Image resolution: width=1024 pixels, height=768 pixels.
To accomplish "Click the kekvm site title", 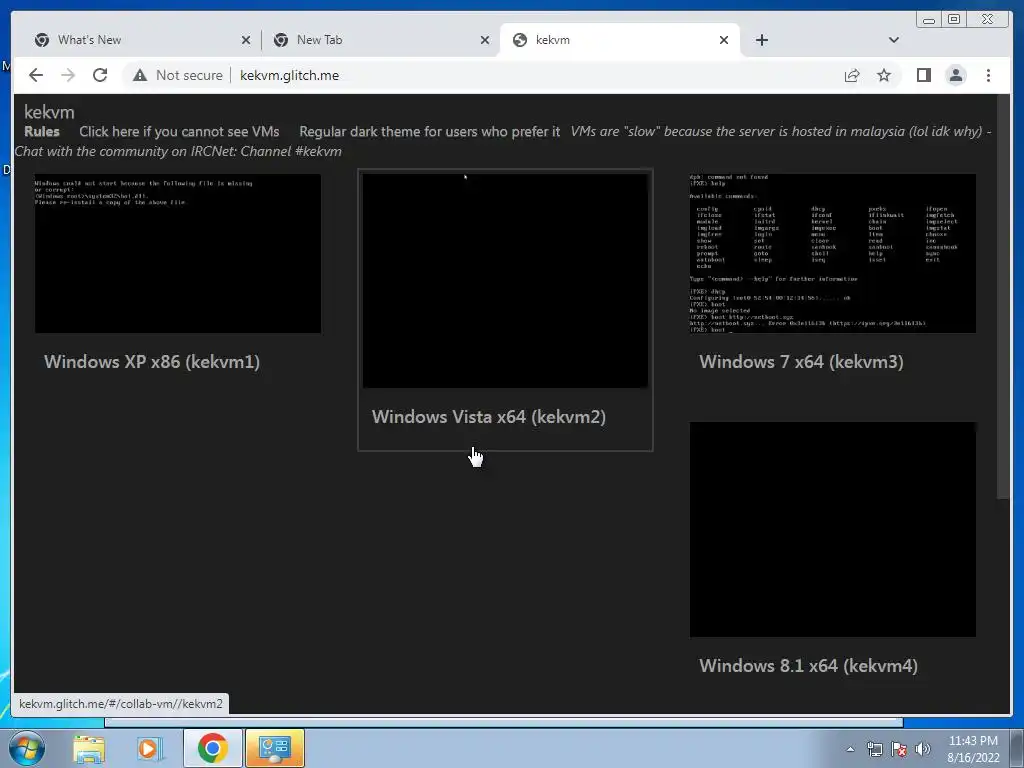I will 49,112.
